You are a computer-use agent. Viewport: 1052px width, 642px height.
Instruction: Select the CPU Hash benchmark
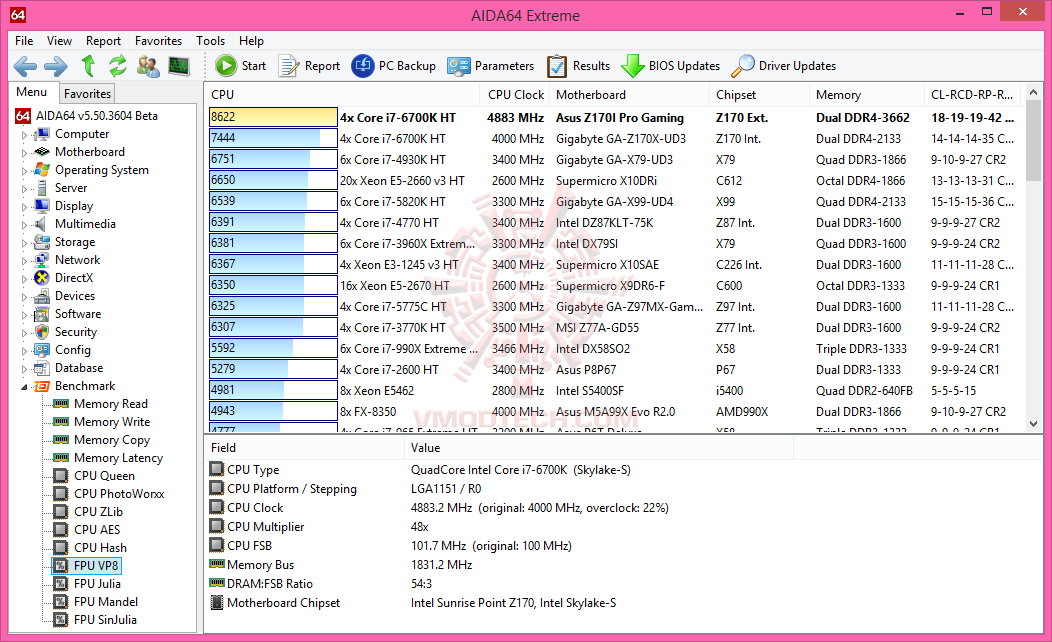pos(100,548)
